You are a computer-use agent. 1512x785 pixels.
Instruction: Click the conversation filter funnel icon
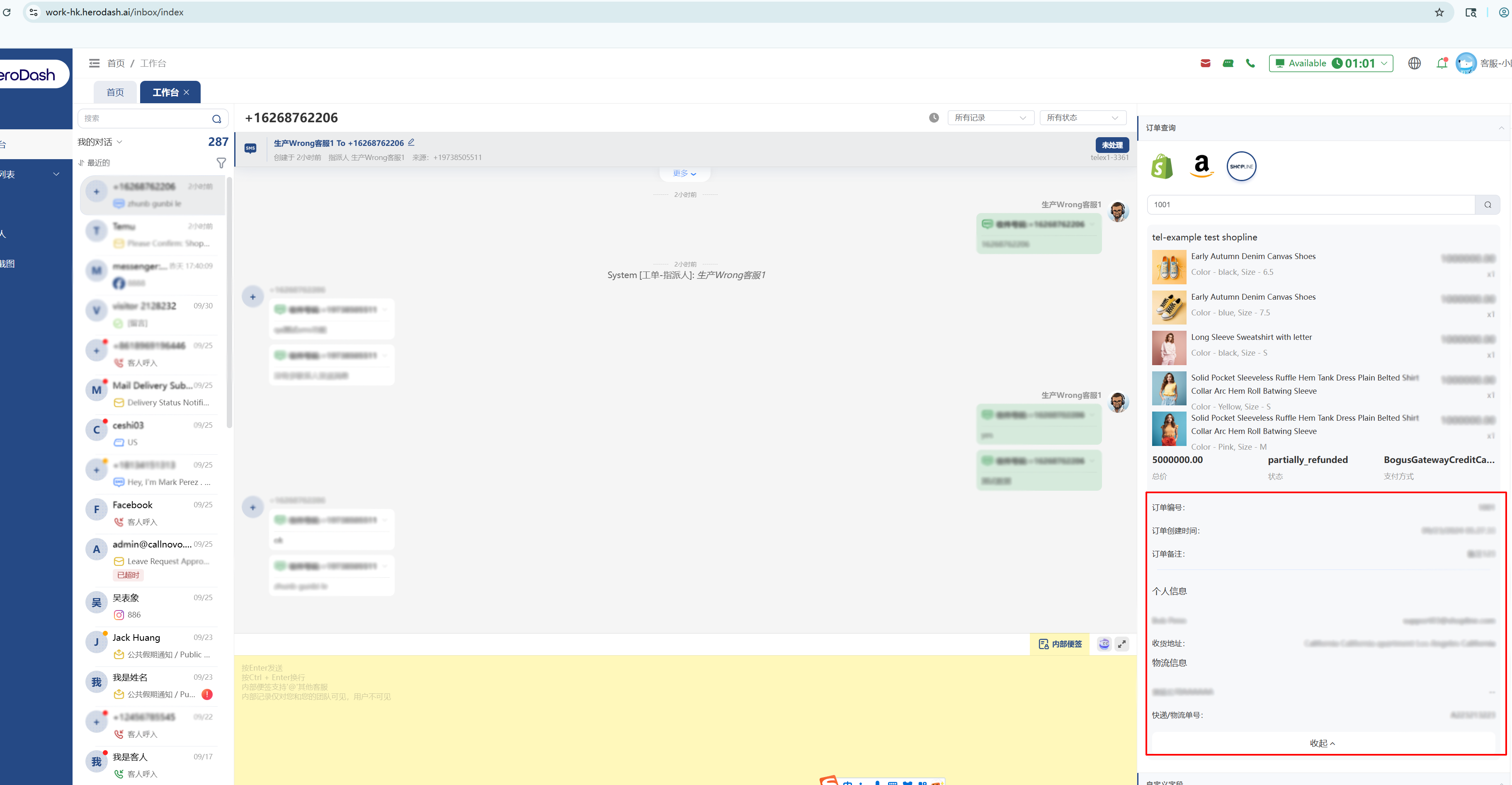pyautogui.click(x=221, y=163)
